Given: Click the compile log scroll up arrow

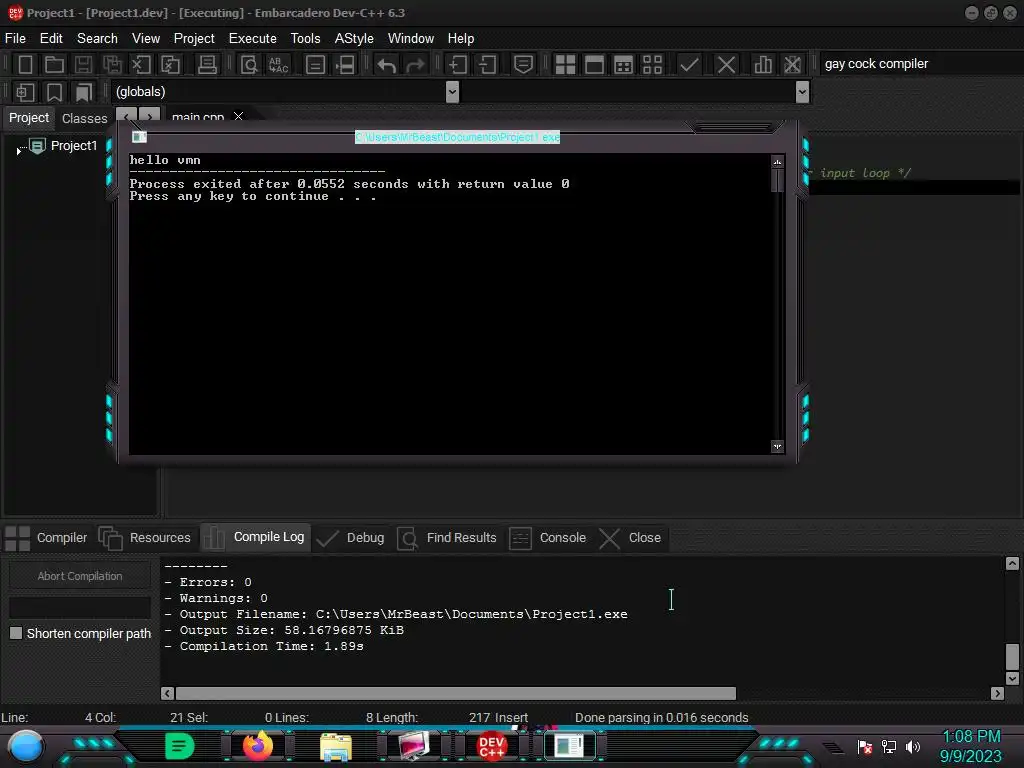Looking at the screenshot, I should point(1012,564).
